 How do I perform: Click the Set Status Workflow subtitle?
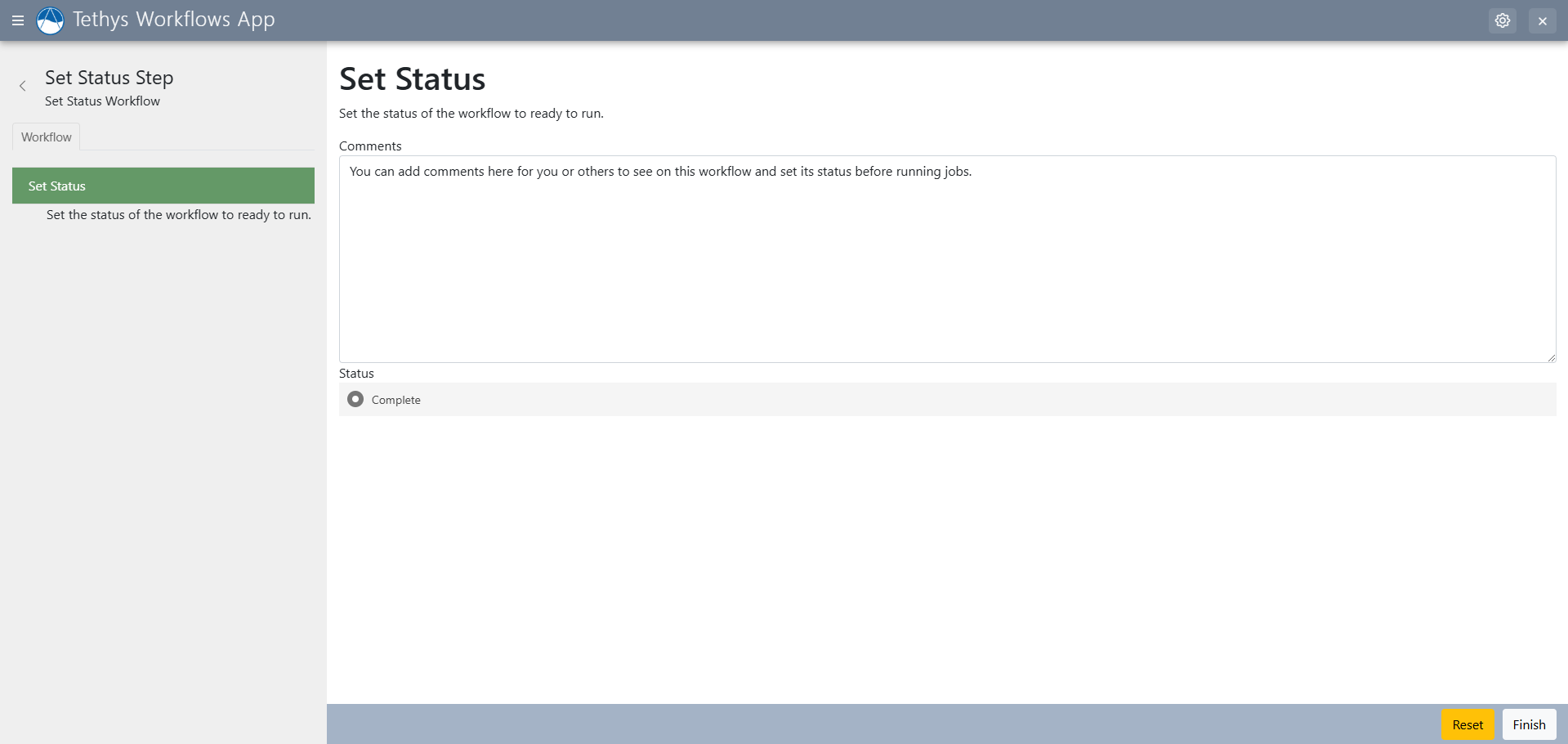tap(101, 101)
